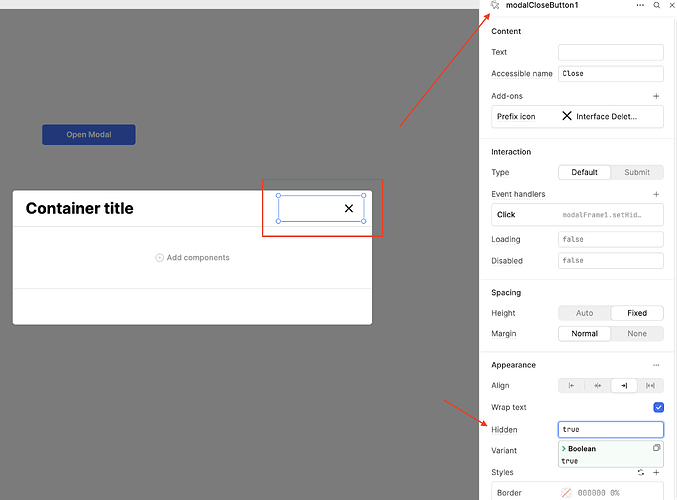Add an event handler using plus icon
The height and width of the screenshot is (500, 677).
click(x=656, y=194)
